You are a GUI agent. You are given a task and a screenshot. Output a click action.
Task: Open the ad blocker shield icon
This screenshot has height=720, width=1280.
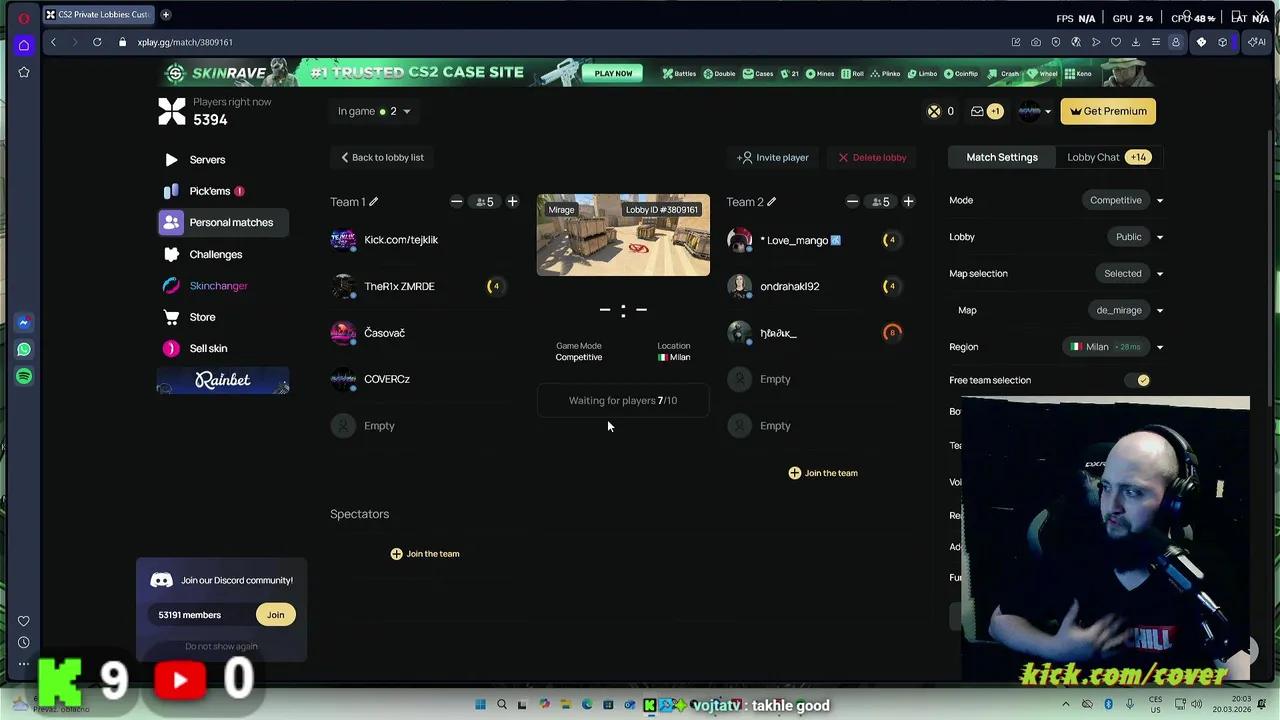1056,42
